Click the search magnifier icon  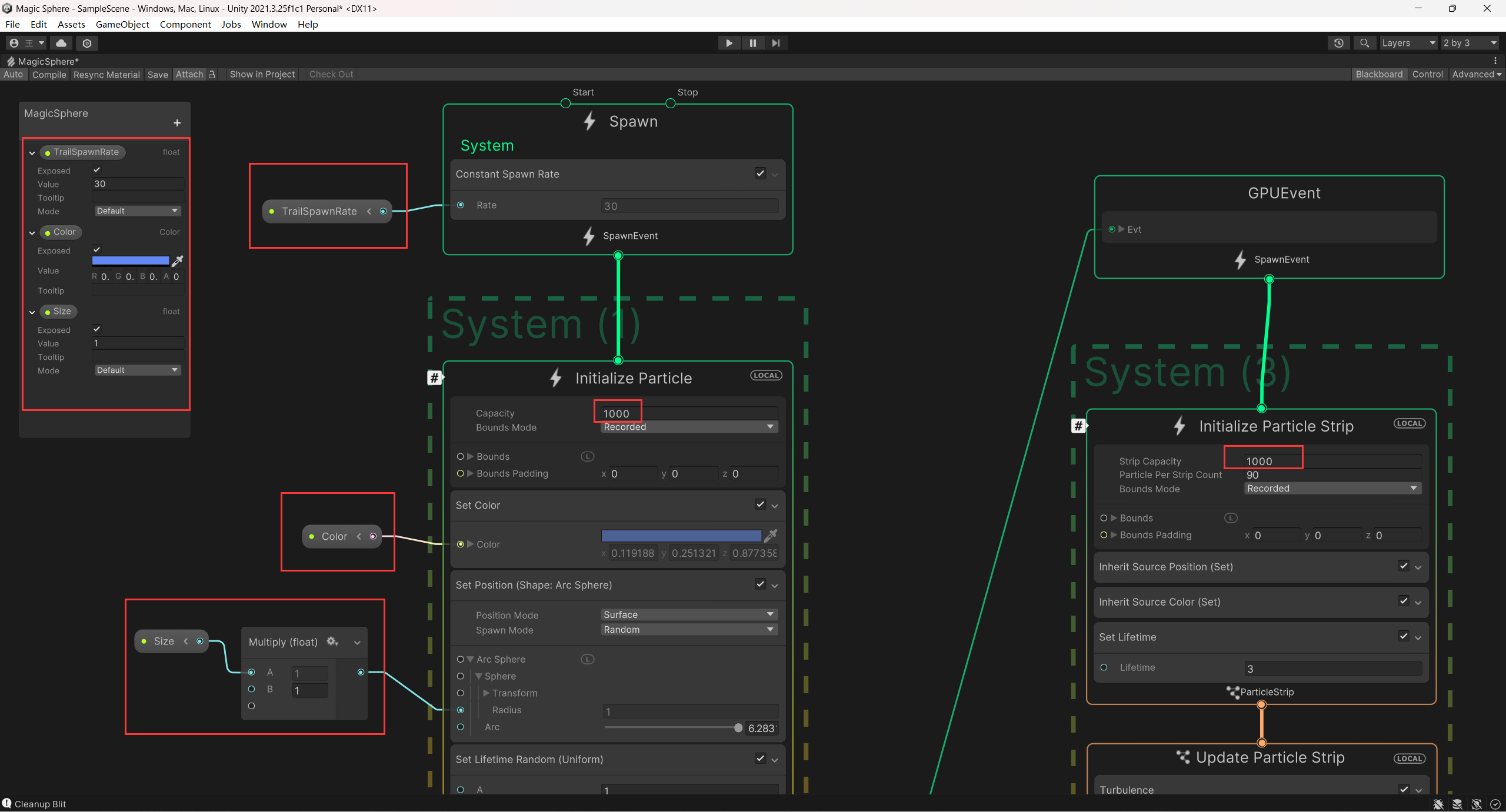coord(1364,43)
